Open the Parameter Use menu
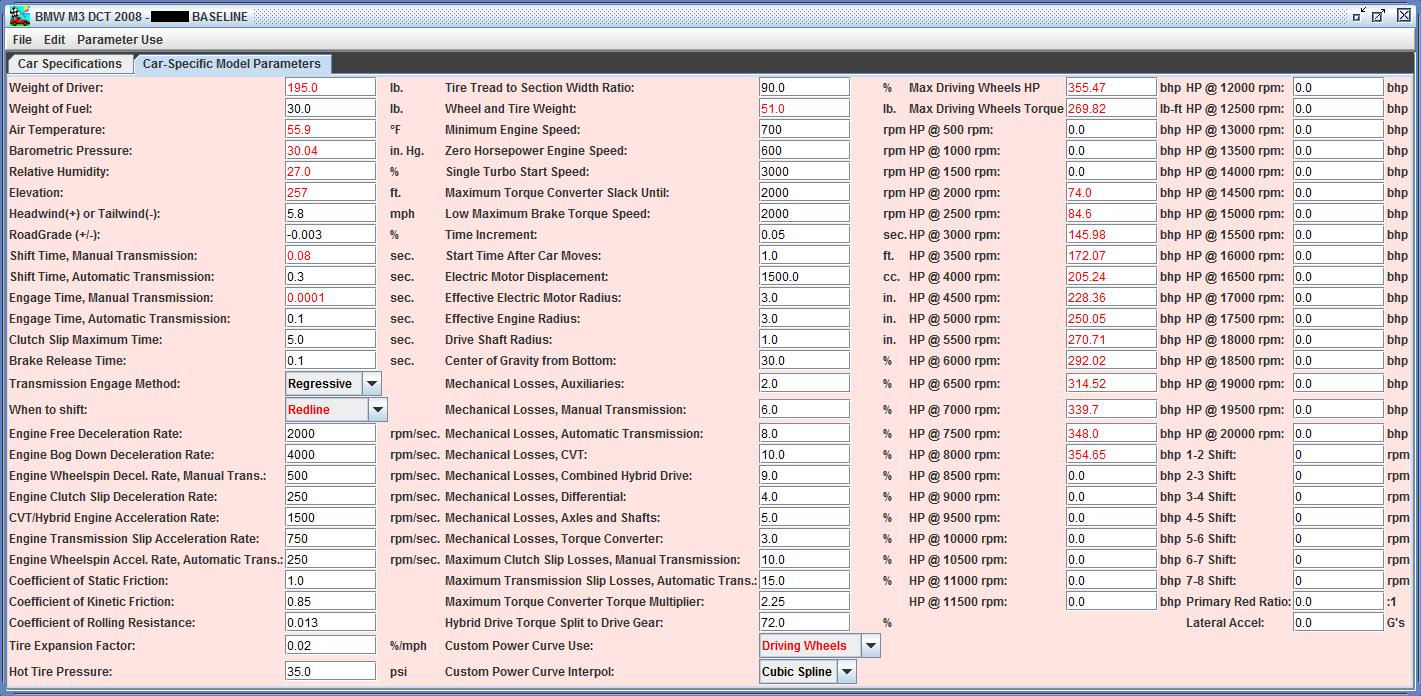The image size is (1421, 696). point(119,40)
